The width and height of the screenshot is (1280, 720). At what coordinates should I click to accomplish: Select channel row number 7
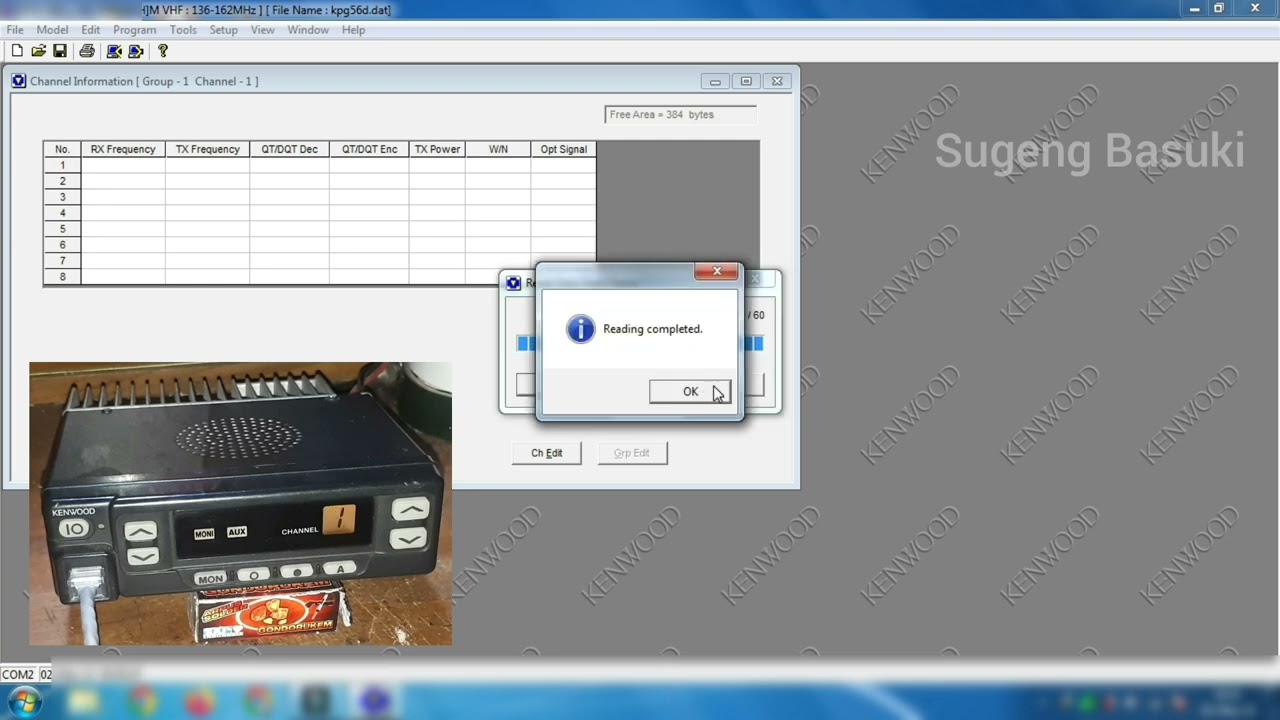[x=62, y=261]
